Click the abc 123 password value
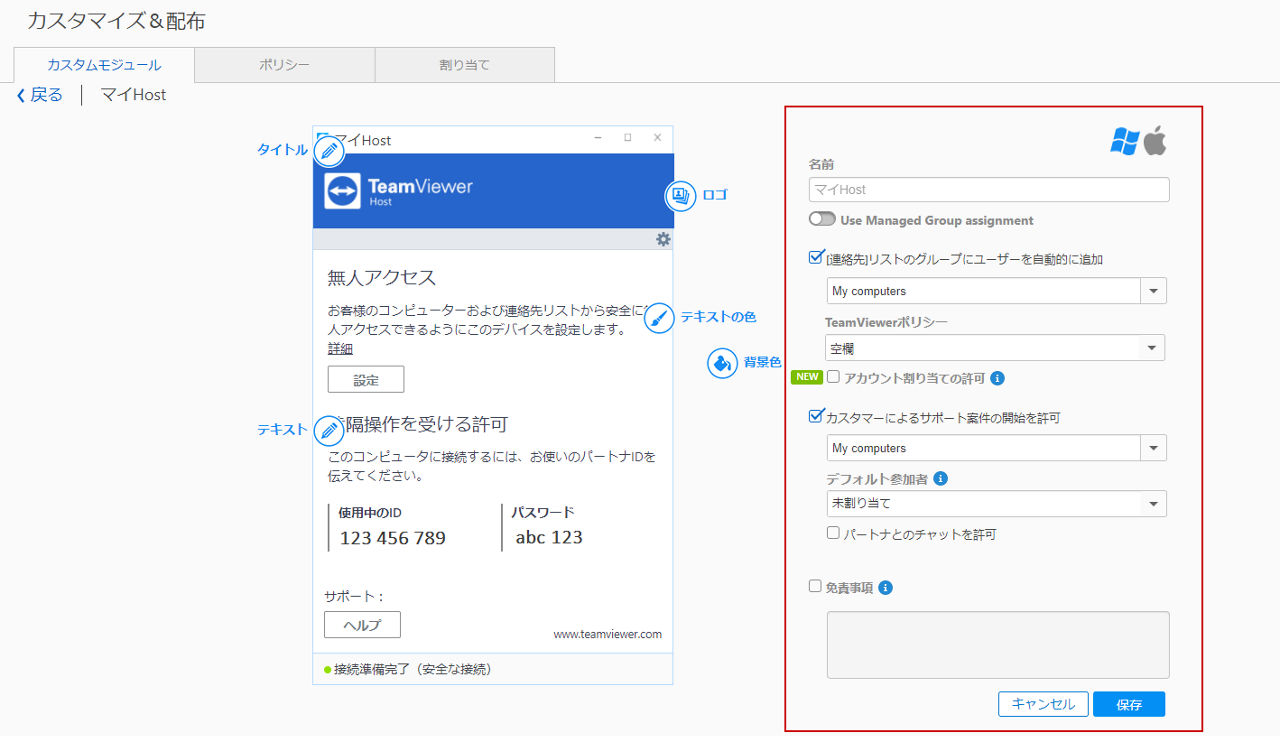Screen dimensions: 1280x736 pyautogui.click(x=549, y=537)
